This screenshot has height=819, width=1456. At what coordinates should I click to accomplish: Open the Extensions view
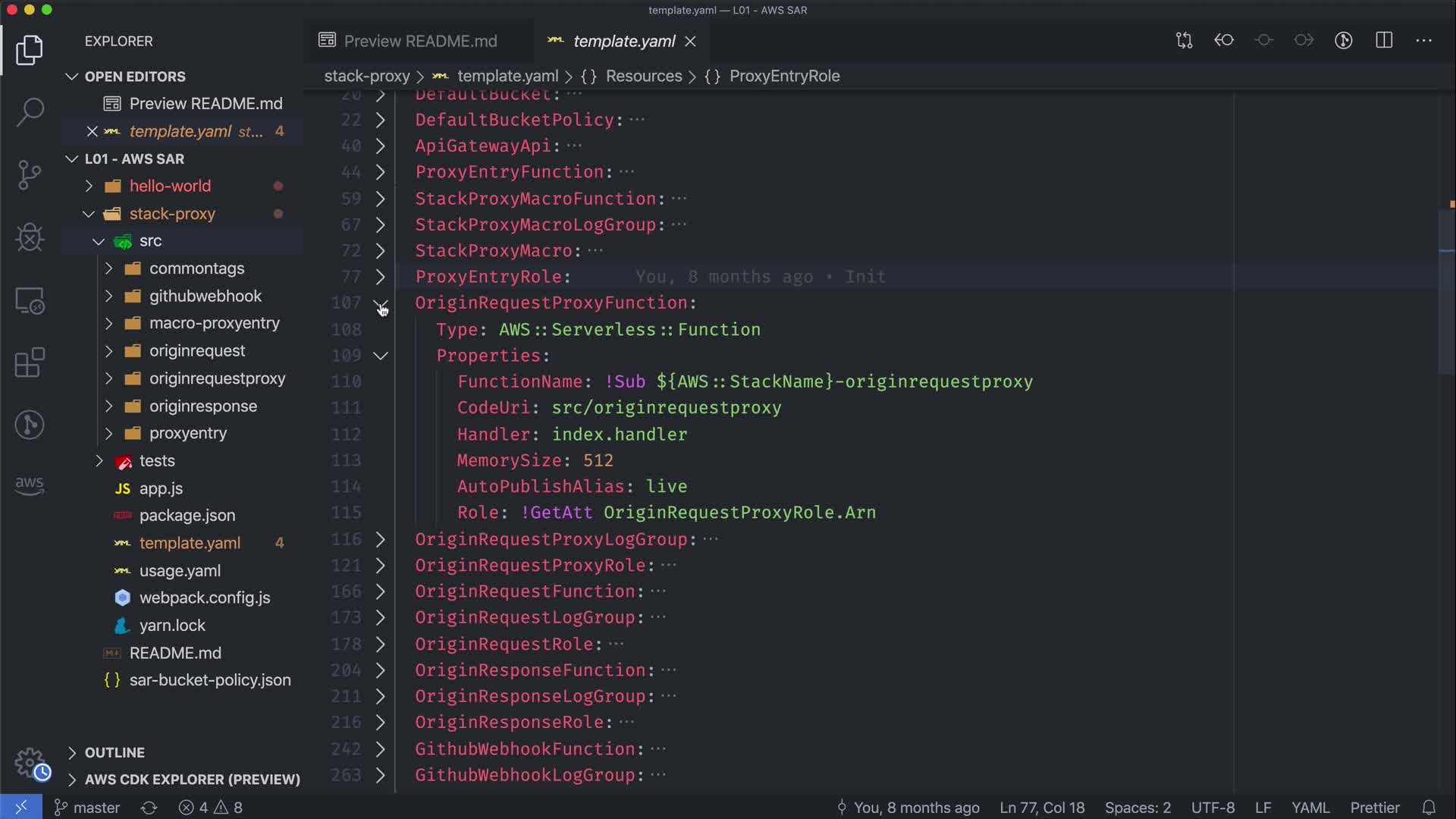point(30,362)
